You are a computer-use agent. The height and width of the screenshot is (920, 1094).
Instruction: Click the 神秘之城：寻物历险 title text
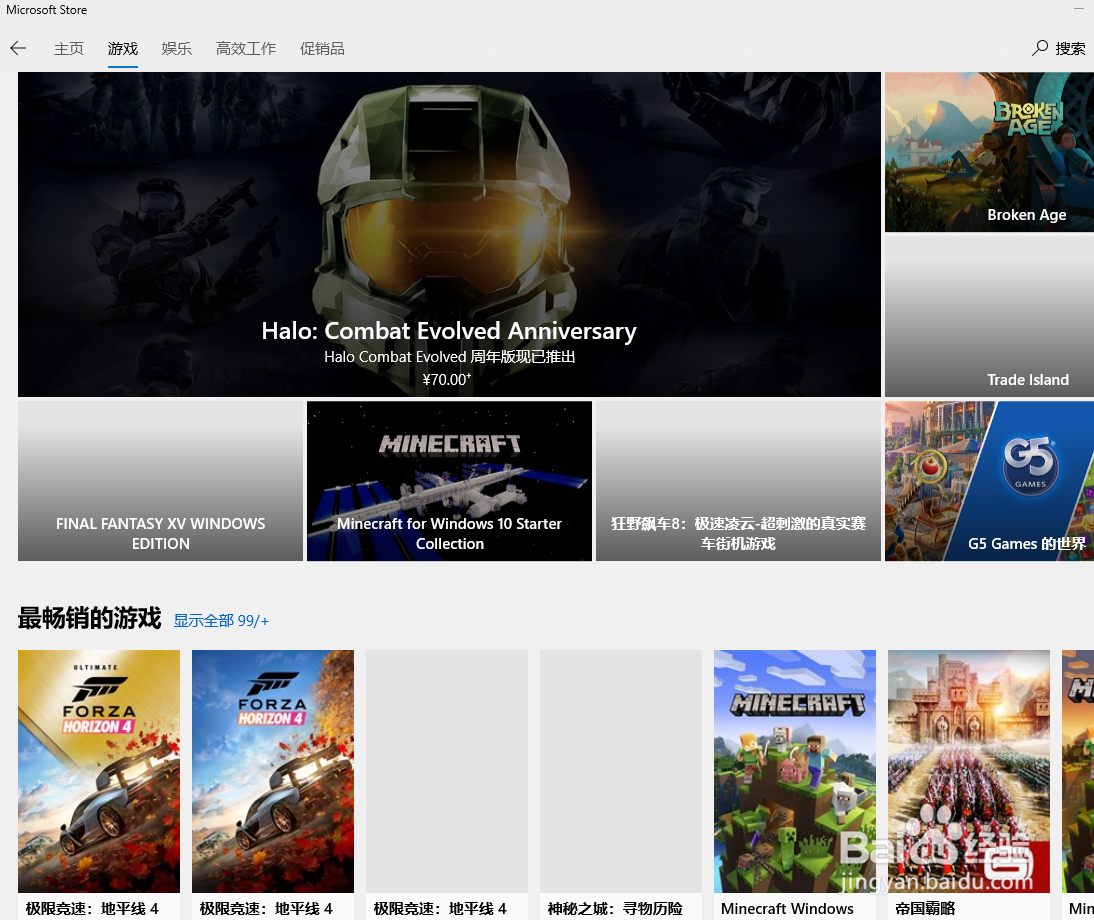pyautogui.click(x=615, y=909)
